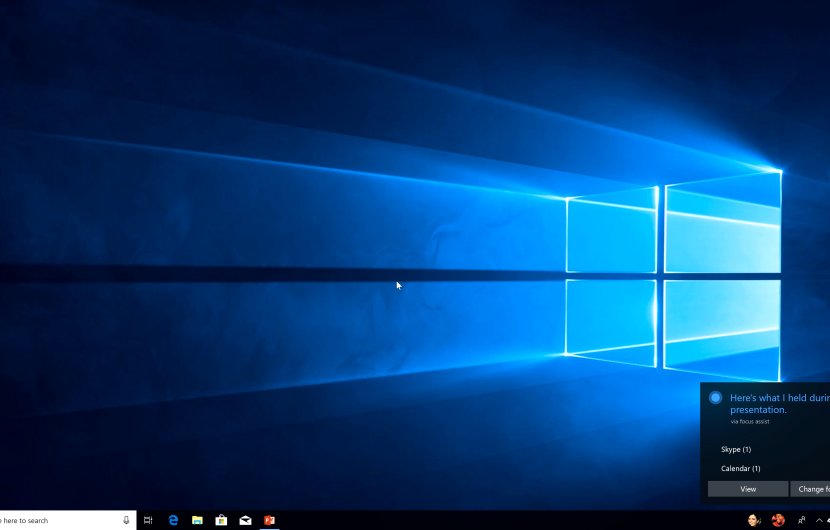Launch Microsoft Edge from the taskbar
This screenshot has width=830, height=530.
coord(173,520)
